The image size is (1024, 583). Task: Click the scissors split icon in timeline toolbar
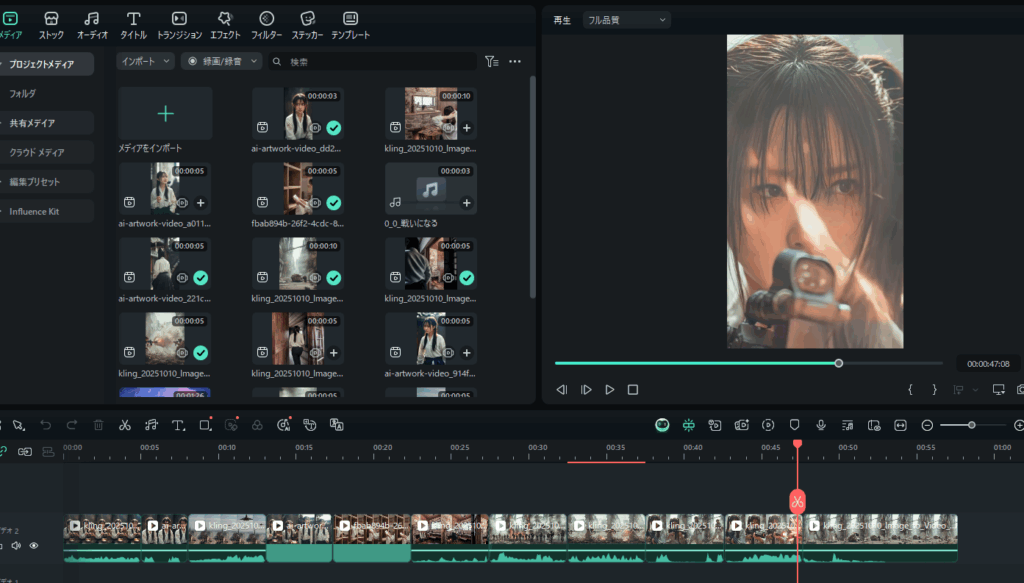[125, 425]
